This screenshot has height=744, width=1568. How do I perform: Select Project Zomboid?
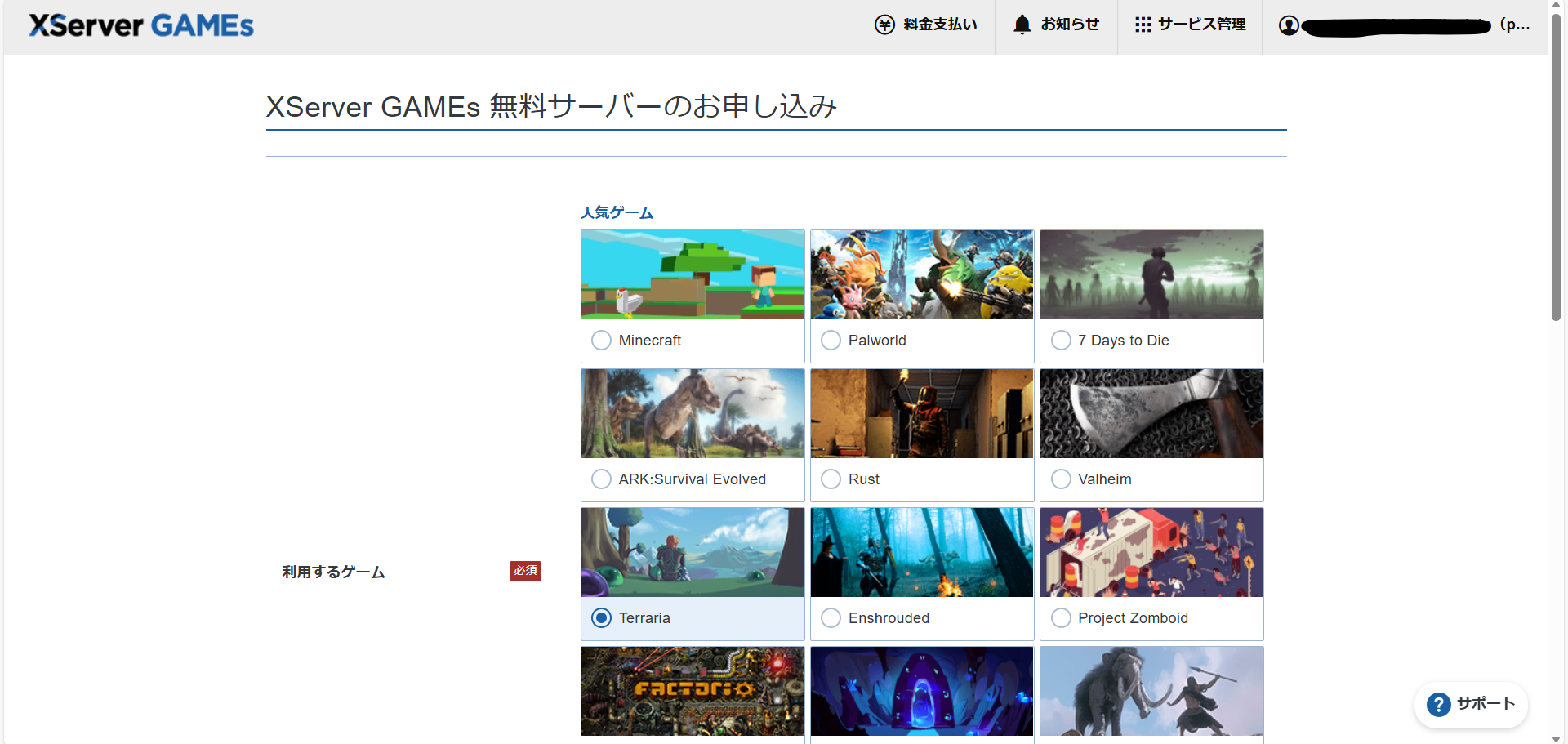tap(1061, 618)
